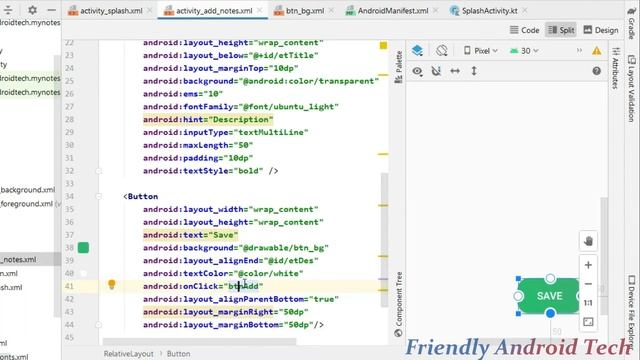Select the pan hand tool
Screen dimensions: 640x360
pyautogui.click(x=588, y=241)
